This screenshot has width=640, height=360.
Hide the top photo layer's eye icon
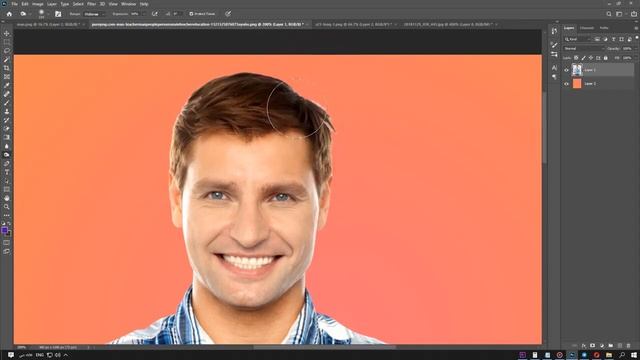(566, 70)
